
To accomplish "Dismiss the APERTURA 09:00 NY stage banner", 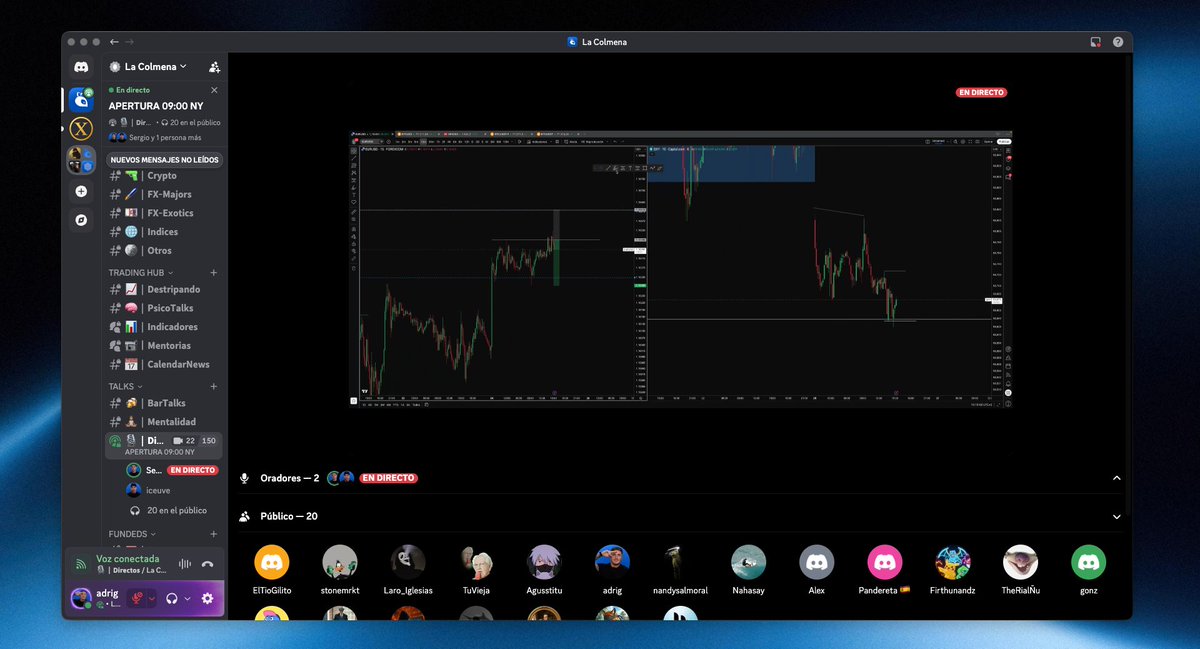I will tap(214, 90).
